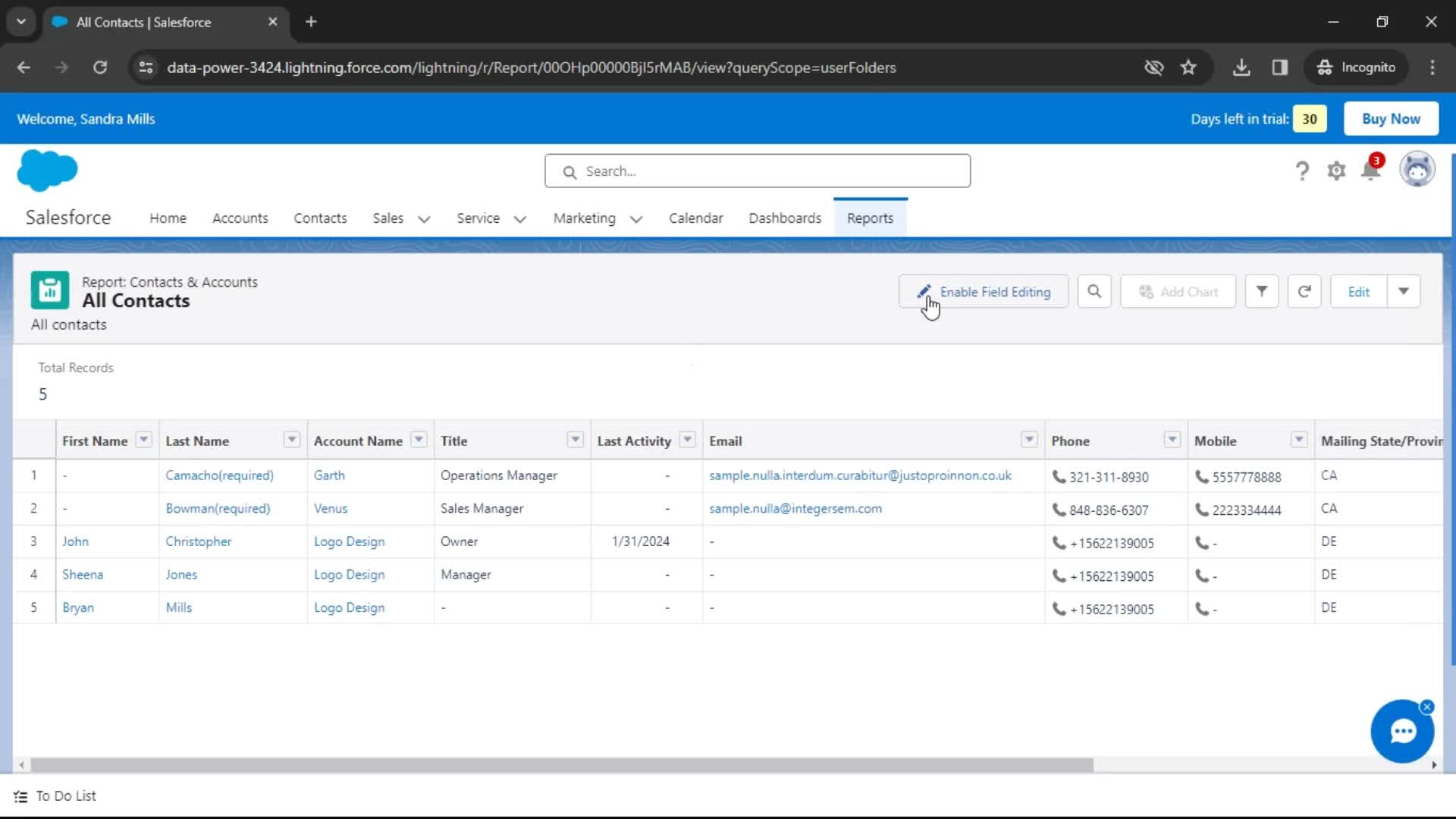This screenshot has width=1456, height=819.
Task: Open a new browser tab
Action: click(311, 22)
